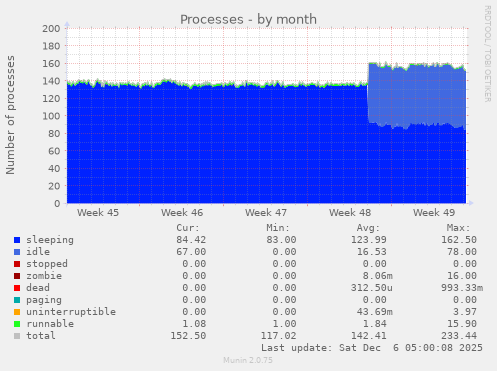Click the 'Week 49' axis label
The image size is (497, 371).
coord(434,213)
